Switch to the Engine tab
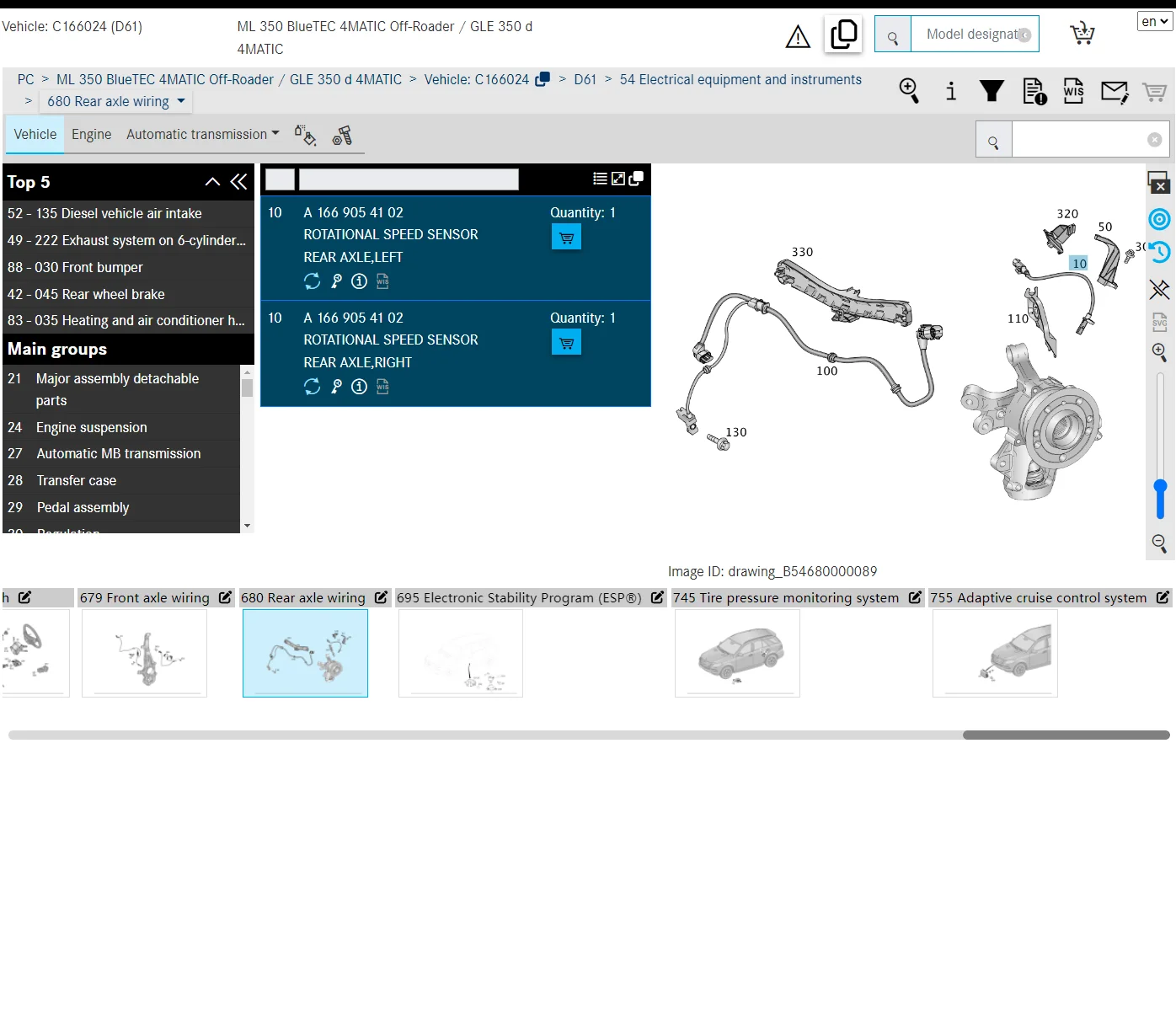 (92, 135)
